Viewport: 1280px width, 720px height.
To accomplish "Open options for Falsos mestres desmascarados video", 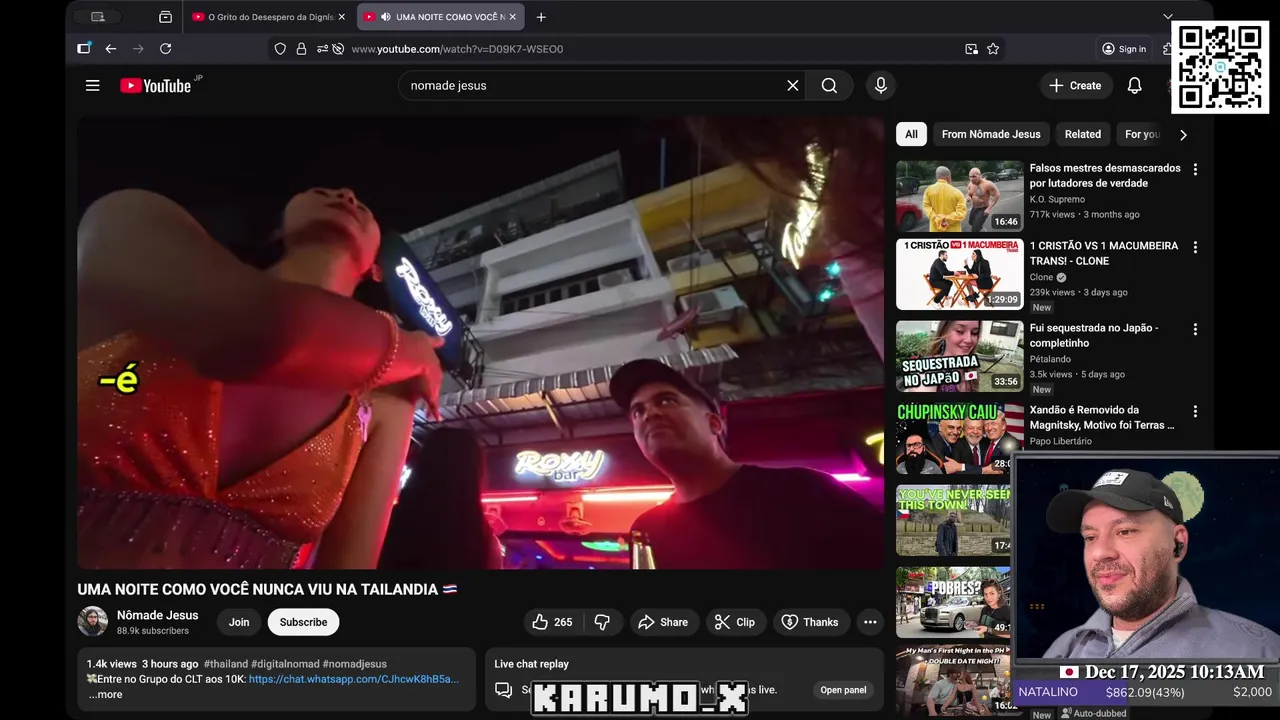I will point(1195,170).
